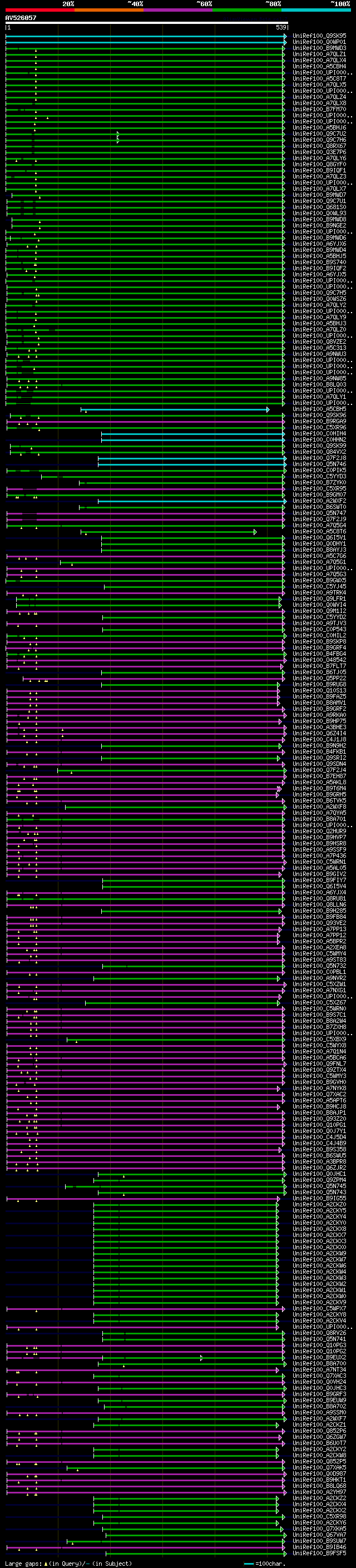Select the label UniRef100_A7NT34

pos(319,1370)
